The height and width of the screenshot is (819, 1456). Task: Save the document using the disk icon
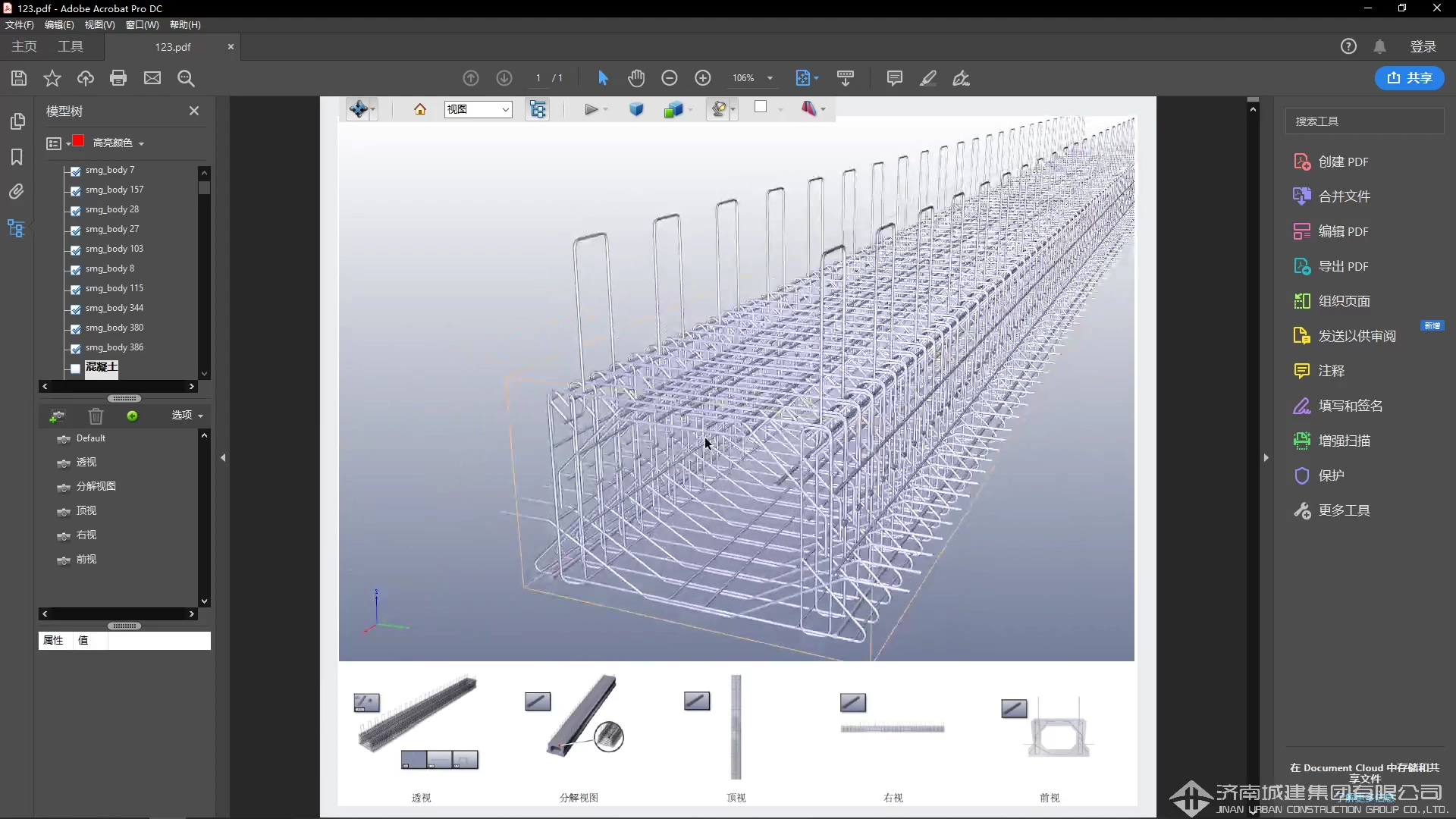pos(18,78)
